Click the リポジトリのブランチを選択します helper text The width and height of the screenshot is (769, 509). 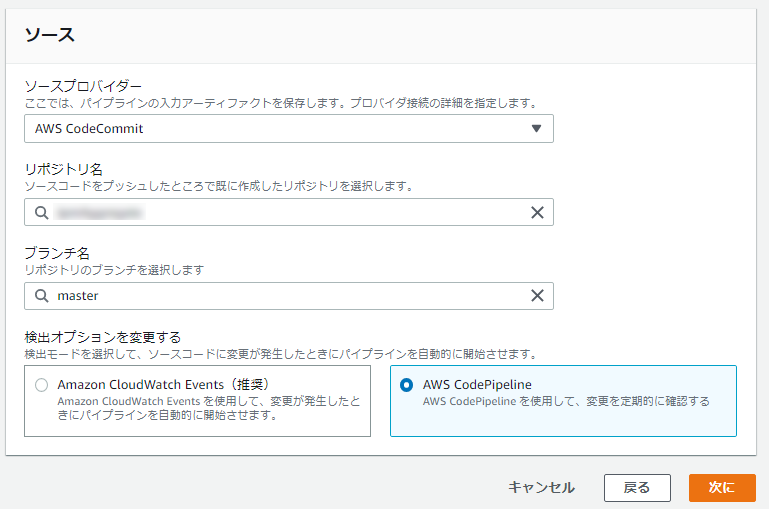[114, 270]
